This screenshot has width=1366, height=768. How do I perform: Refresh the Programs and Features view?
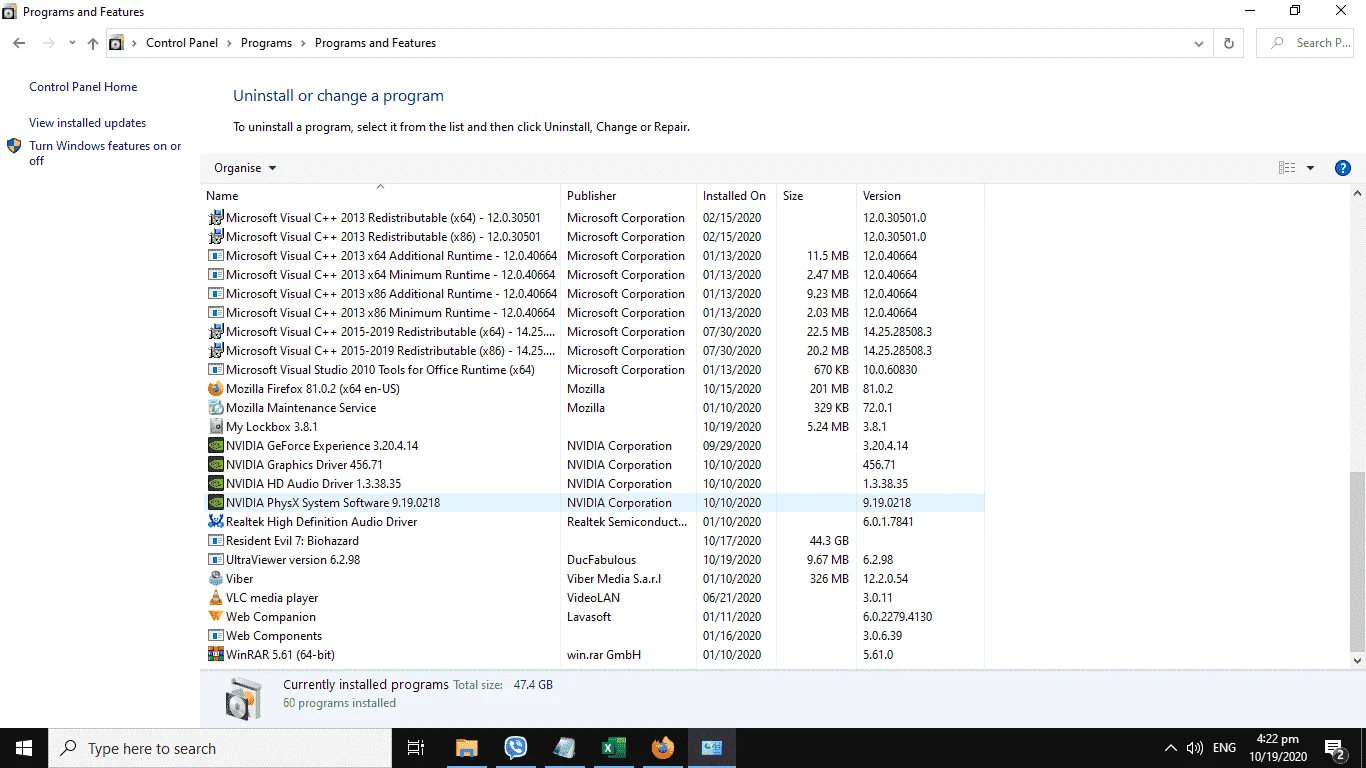1228,43
